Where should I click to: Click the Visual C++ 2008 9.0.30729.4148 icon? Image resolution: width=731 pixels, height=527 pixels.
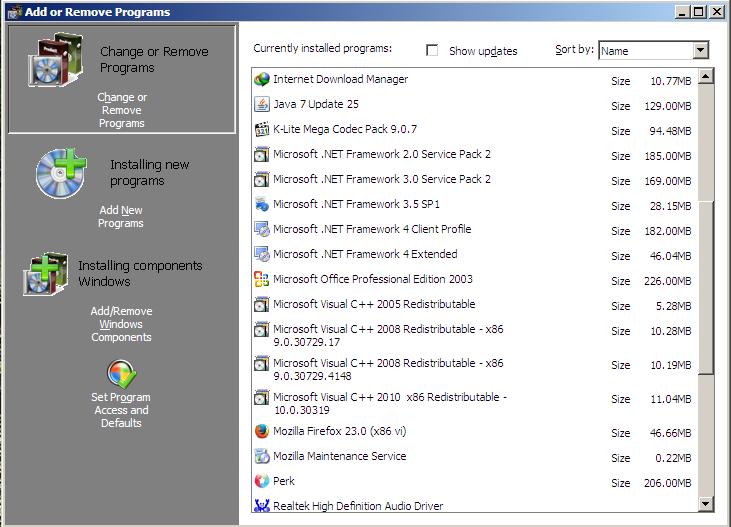[x=262, y=363]
